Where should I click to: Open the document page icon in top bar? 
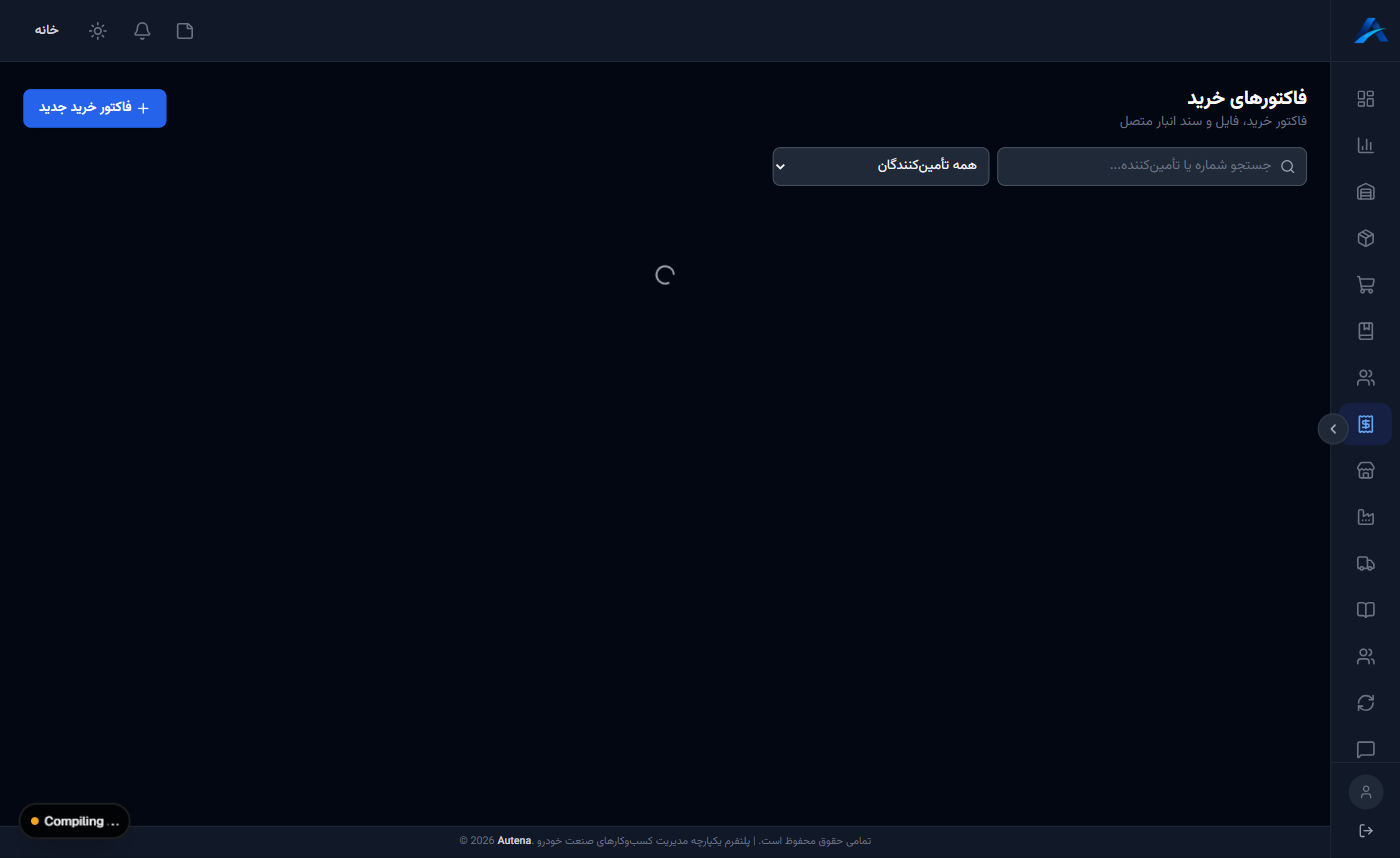tap(185, 30)
